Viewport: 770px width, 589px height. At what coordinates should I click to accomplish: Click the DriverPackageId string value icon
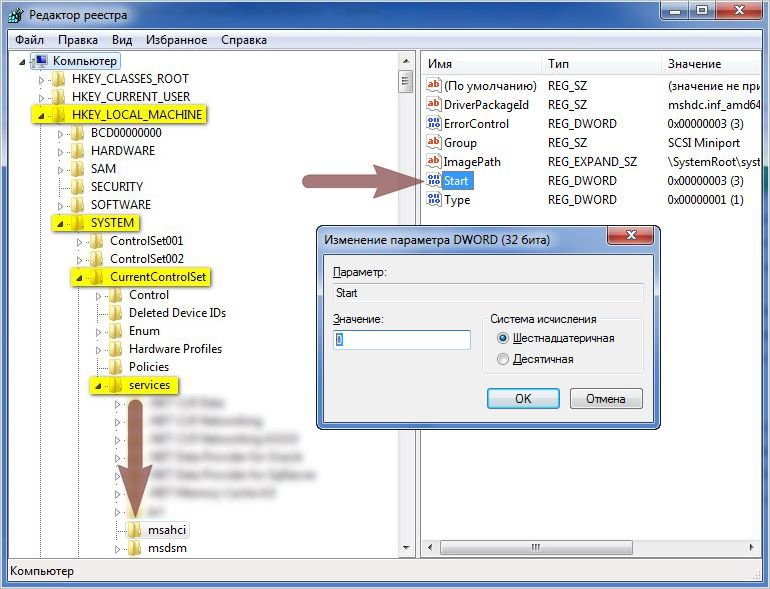pos(433,105)
